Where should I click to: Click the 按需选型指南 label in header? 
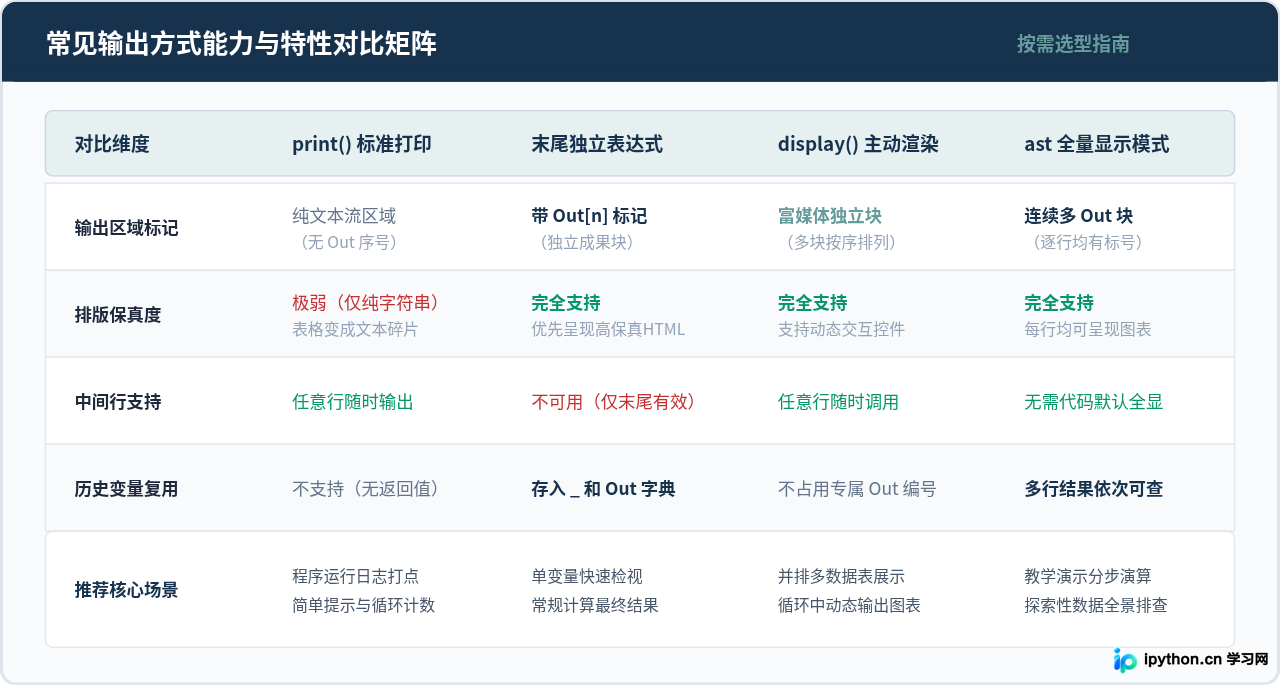(x=1073, y=44)
